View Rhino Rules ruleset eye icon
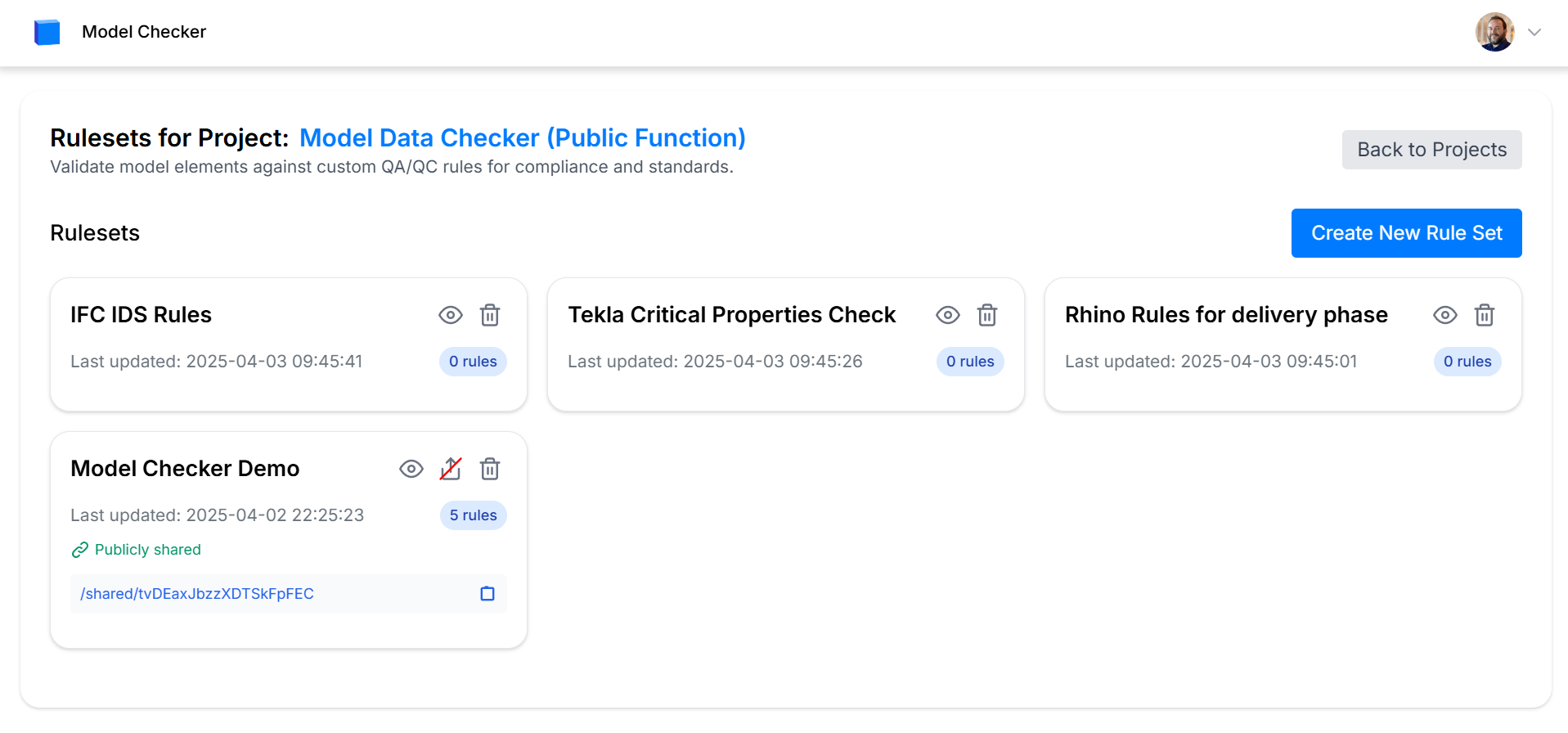 tap(1445, 315)
